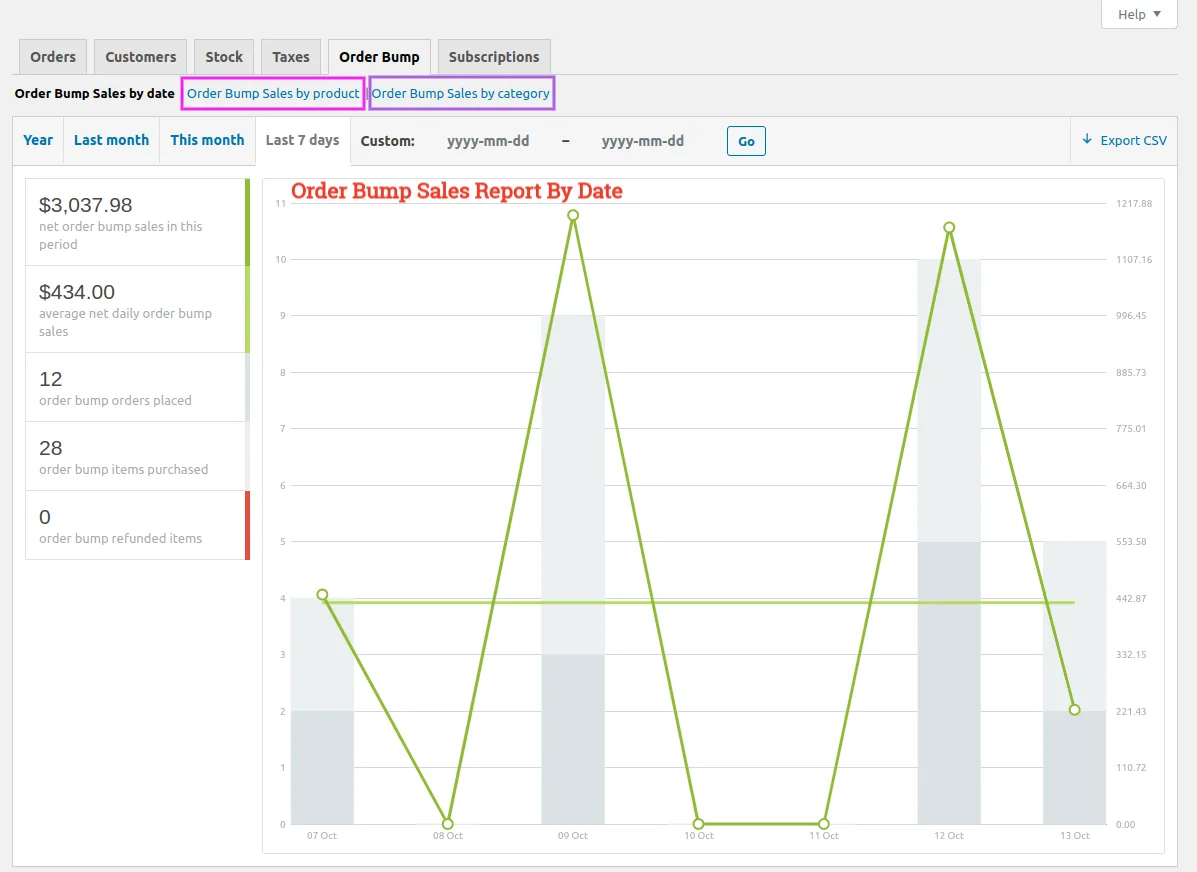View Order Bump Sales by category
This screenshot has height=872, width=1197.
coord(461,93)
